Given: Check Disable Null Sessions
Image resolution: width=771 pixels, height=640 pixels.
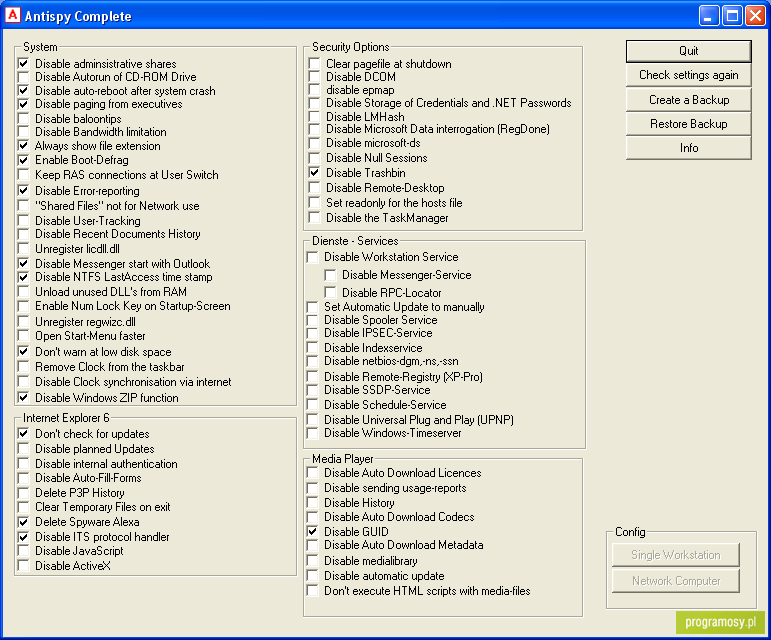Looking at the screenshot, I should (314, 158).
